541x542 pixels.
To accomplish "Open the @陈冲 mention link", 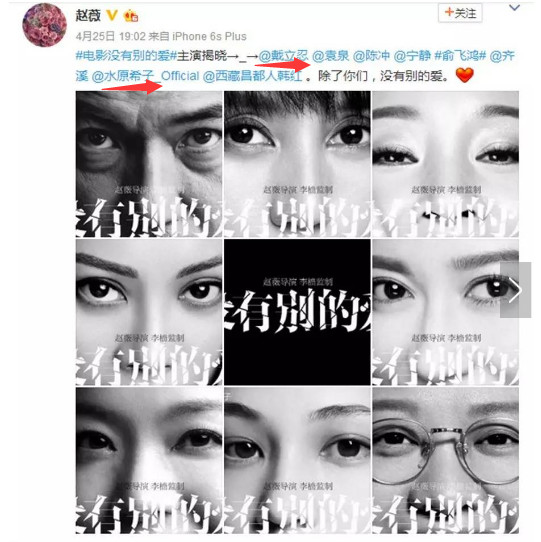I will tap(371, 56).
